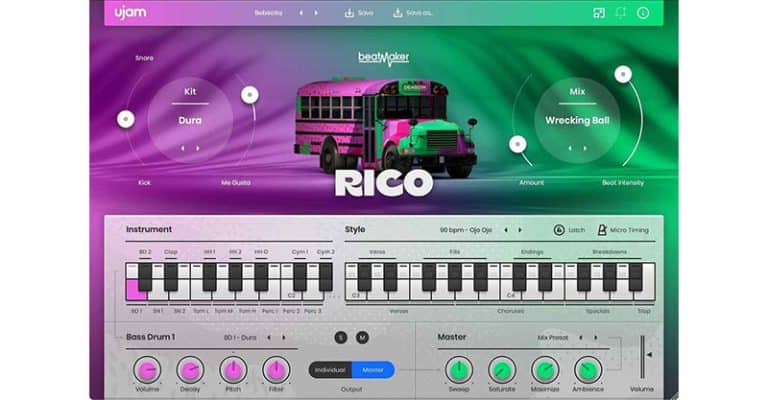This screenshot has height=400, width=768.
Task: Choose previous mix with left arrow under Wrecking Ball
Action: (570, 148)
